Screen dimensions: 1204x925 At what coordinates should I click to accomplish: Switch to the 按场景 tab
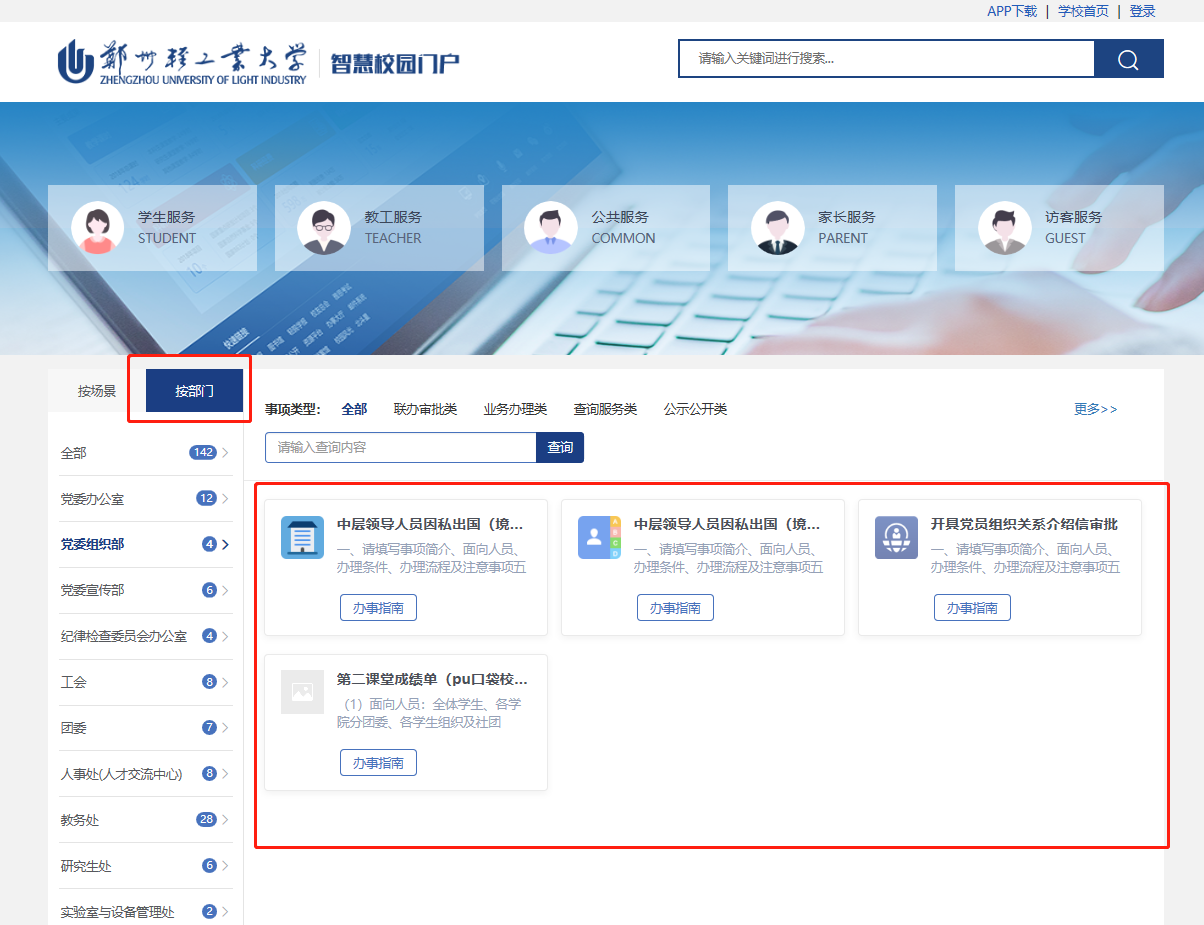(97, 391)
